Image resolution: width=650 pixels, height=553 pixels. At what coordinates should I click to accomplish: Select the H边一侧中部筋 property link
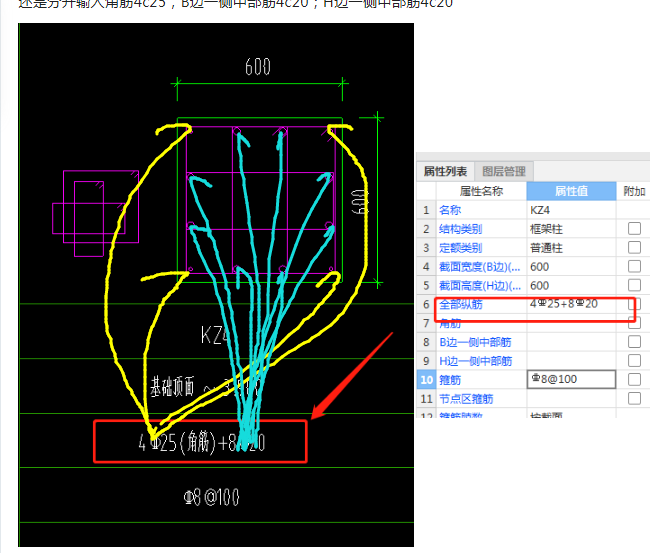coord(475,361)
